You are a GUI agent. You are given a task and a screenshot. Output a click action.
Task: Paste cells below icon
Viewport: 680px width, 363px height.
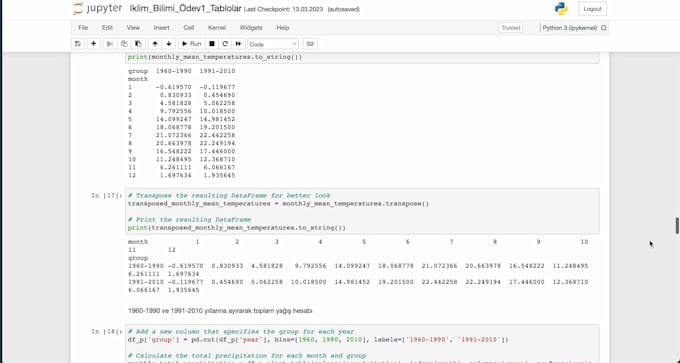pyautogui.click(x=138, y=44)
